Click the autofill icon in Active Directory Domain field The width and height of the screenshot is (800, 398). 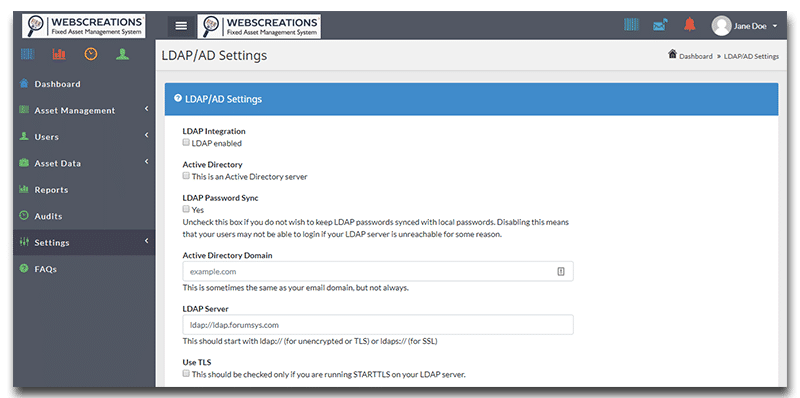[561, 271]
